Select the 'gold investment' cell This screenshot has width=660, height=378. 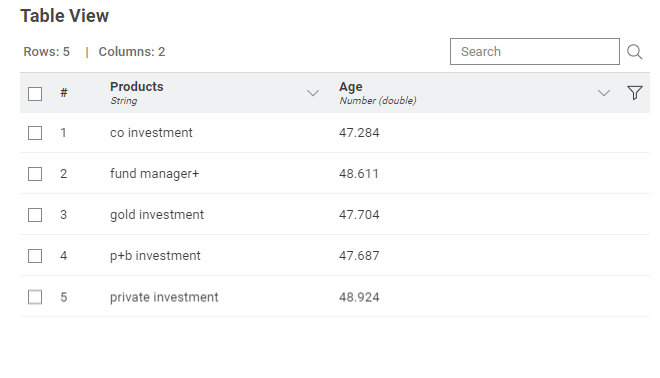pyautogui.click(x=157, y=215)
